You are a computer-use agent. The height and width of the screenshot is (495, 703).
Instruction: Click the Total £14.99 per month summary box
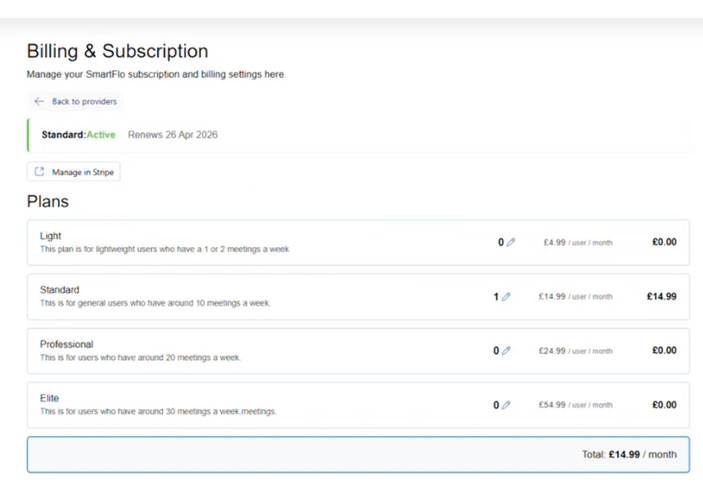pos(358,454)
